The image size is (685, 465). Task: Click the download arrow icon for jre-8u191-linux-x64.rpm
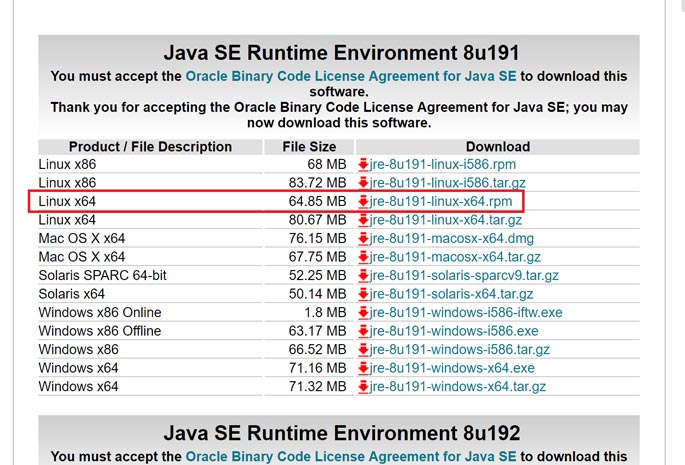point(363,202)
